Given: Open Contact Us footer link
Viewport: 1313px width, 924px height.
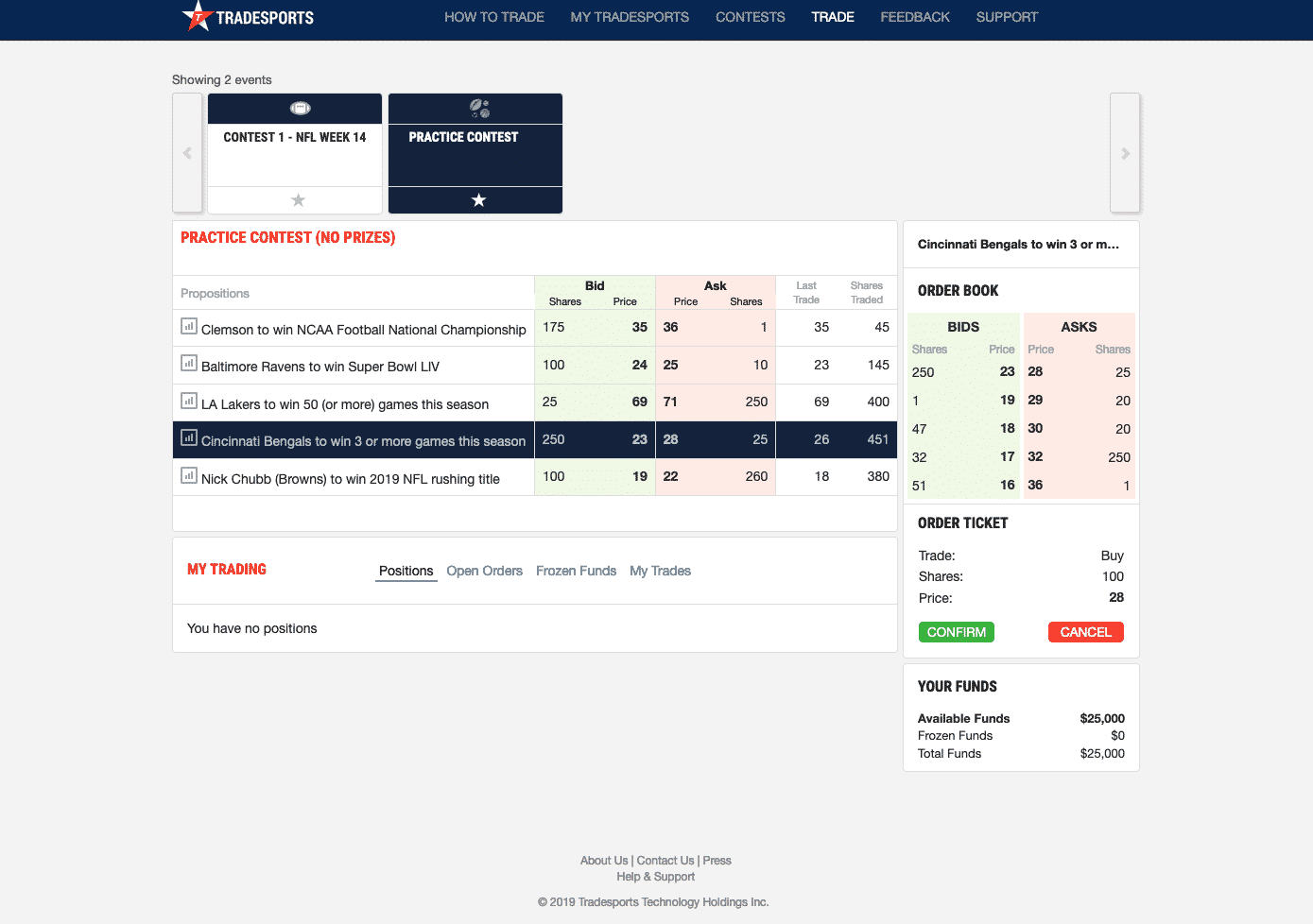Looking at the screenshot, I should (x=665, y=861).
